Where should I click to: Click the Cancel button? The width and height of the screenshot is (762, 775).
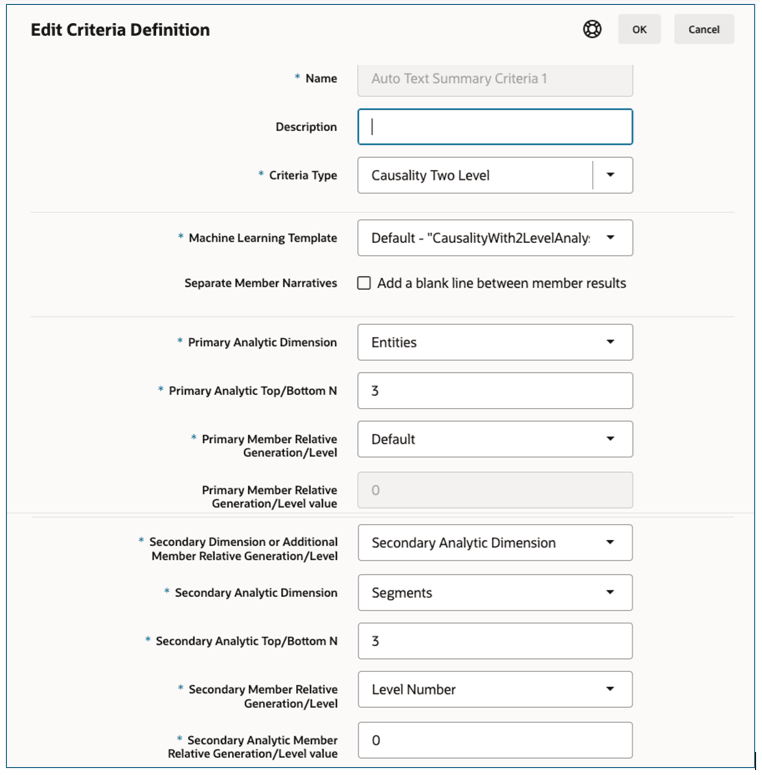click(x=704, y=29)
